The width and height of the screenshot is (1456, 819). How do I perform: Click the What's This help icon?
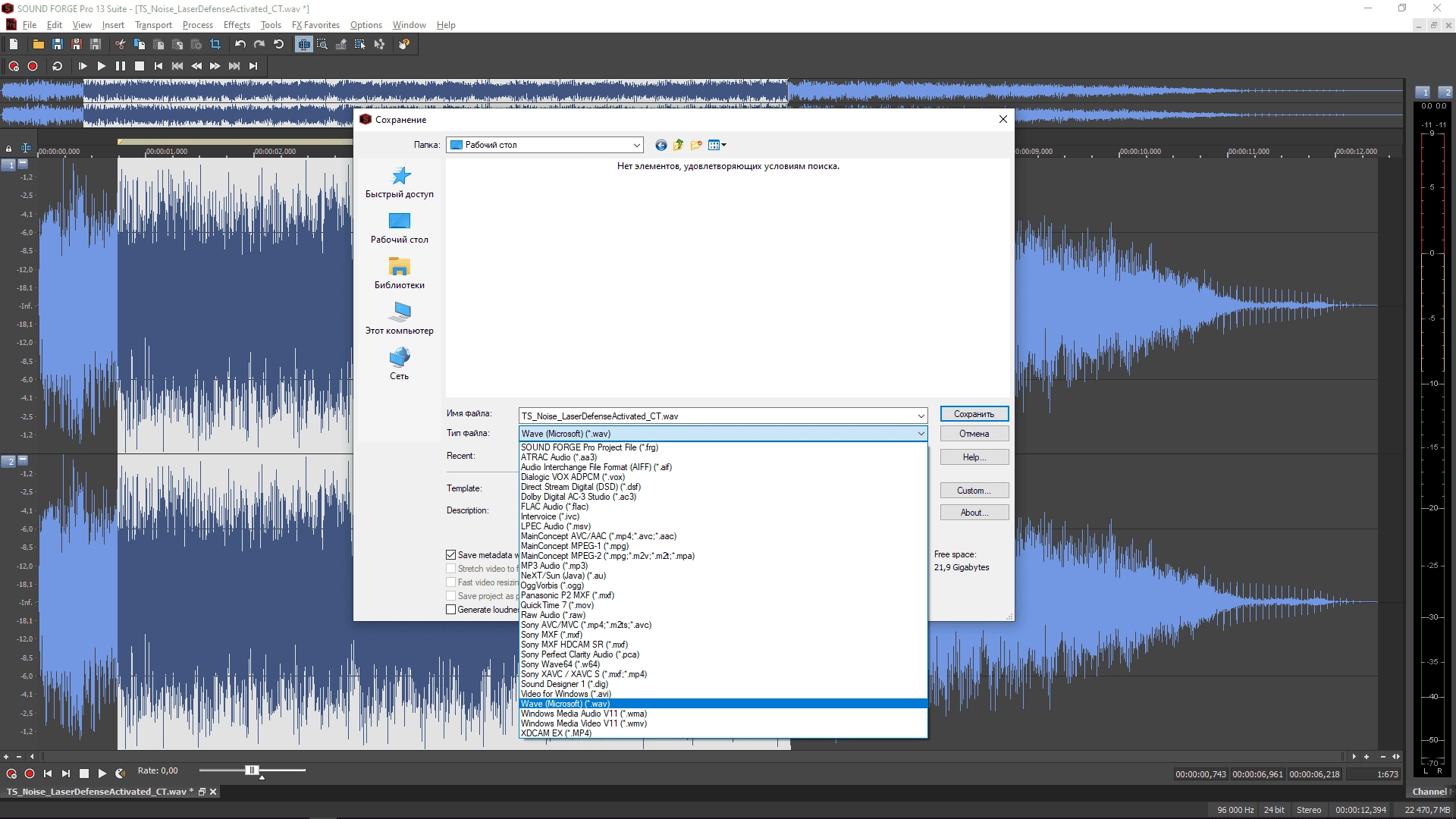click(x=404, y=45)
